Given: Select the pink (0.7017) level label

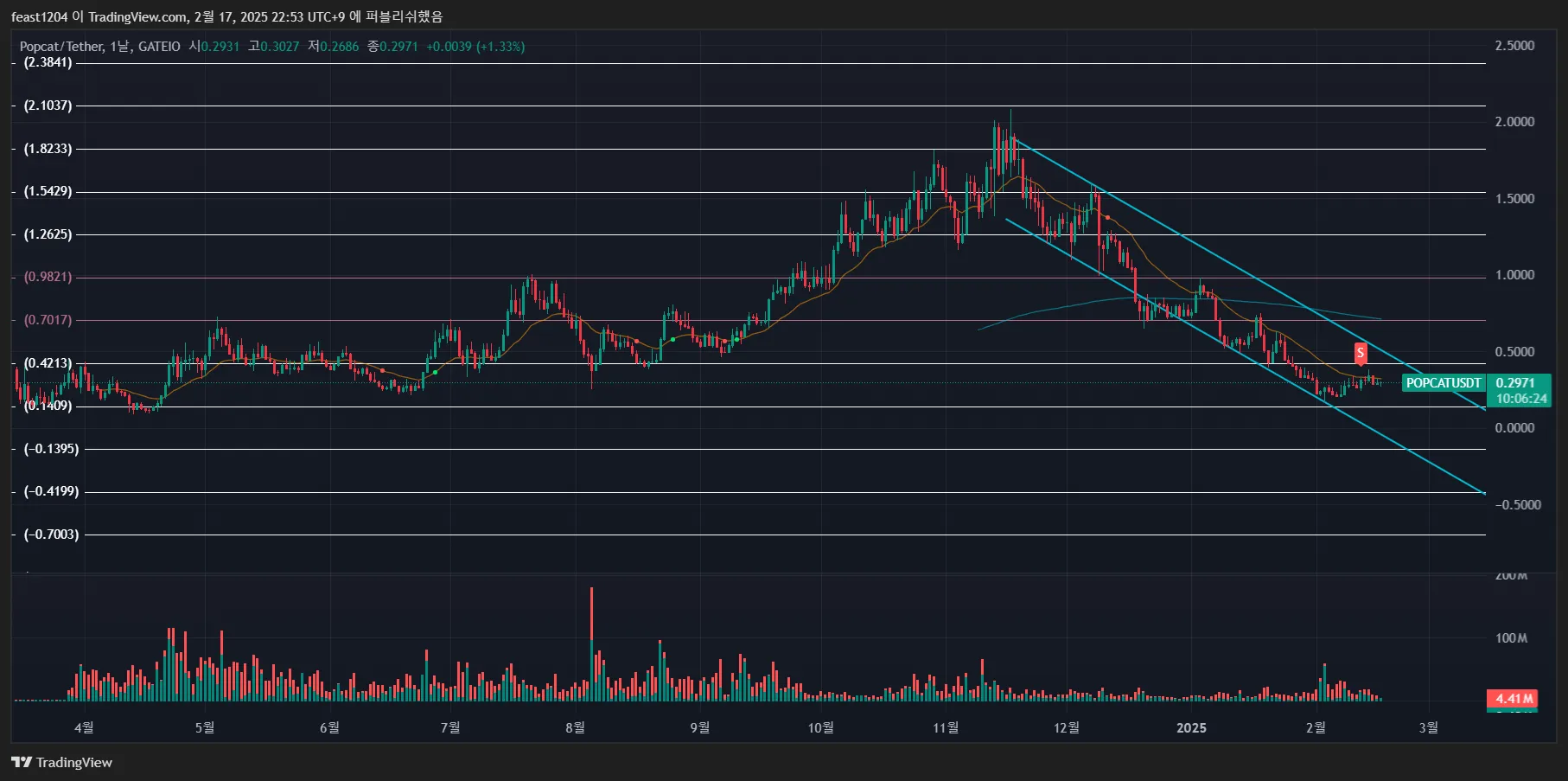Looking at the screenshot, I should (48, 320).
